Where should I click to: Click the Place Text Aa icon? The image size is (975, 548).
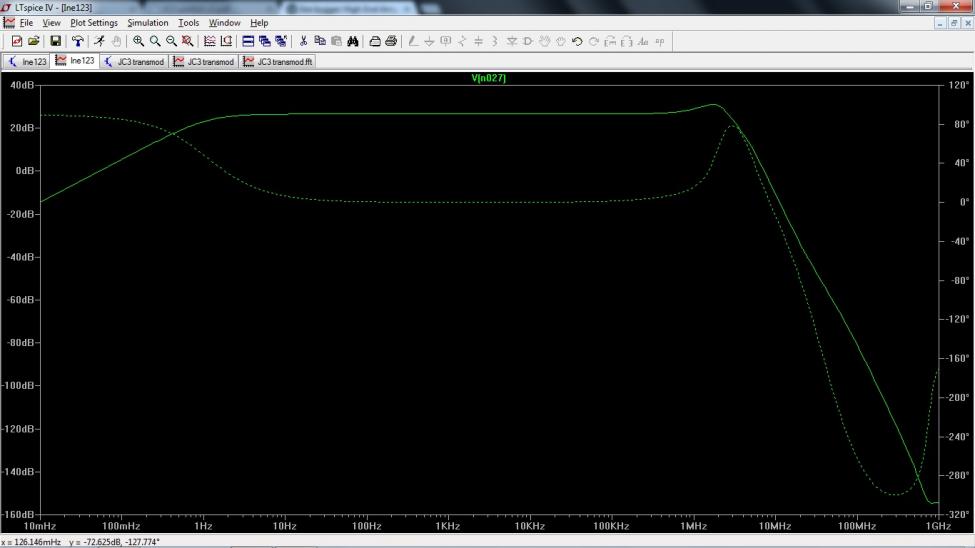tap(643, 41)
